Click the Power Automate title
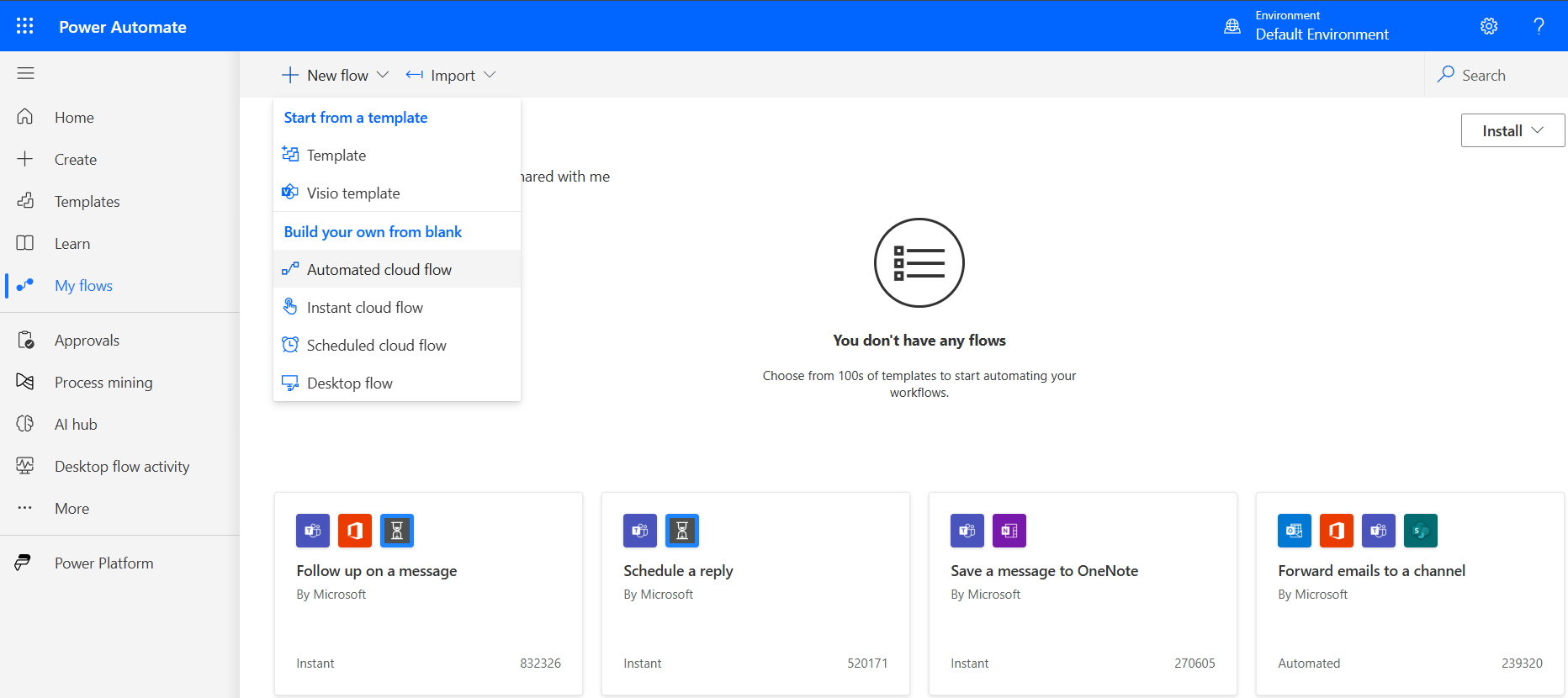The width and height of the screenshot is (1568, 698). click(123, 27)
